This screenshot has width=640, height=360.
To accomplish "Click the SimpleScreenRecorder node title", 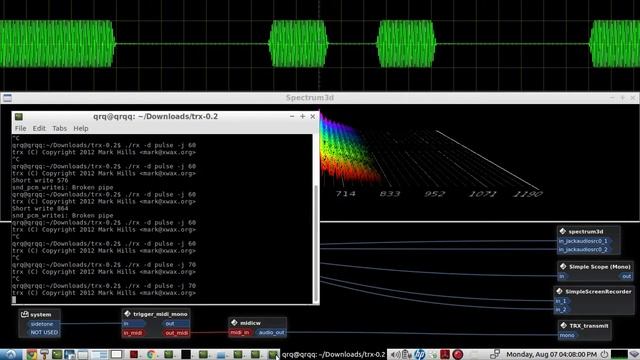I will [x=598, y=291].
